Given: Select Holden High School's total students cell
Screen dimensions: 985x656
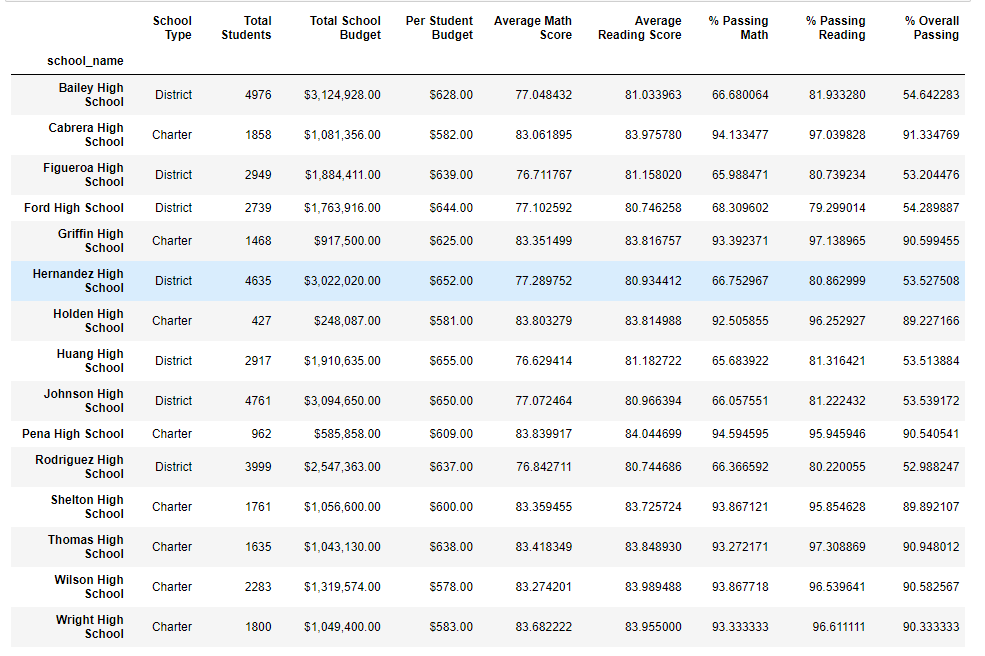Looking at the screenshot, I should [x=261, y=321].
